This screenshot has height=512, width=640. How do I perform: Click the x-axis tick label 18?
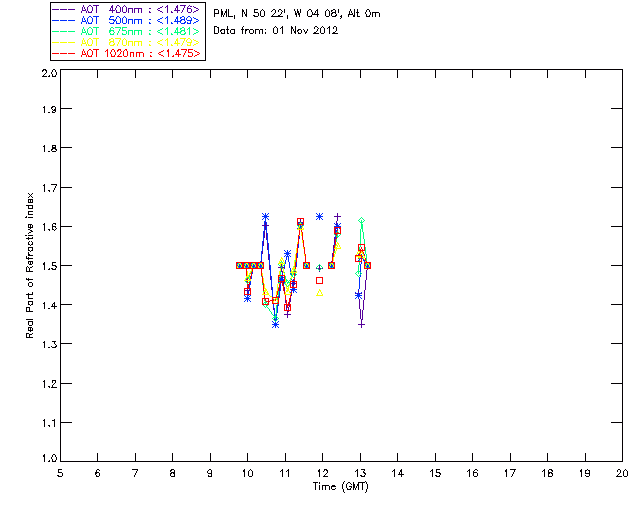[x=547, y=473]
